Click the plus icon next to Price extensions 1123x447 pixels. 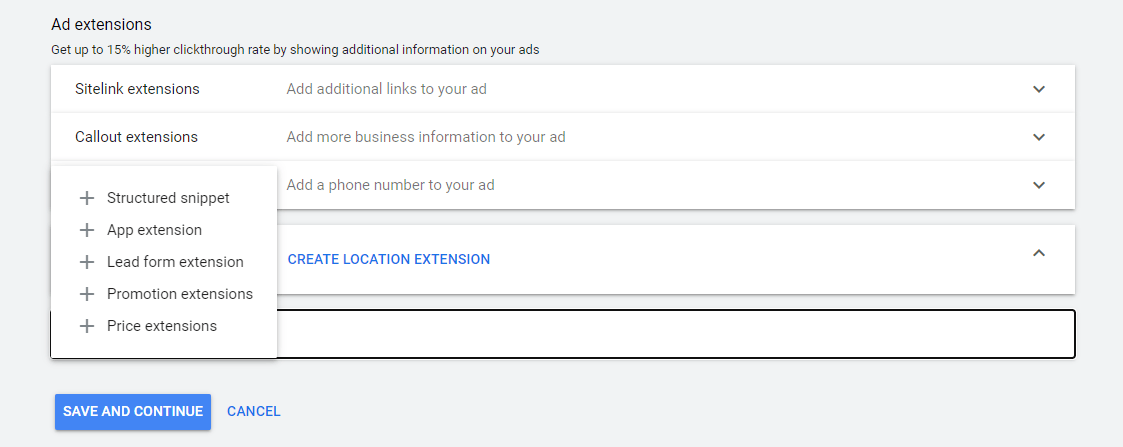[x=87, y=326]
